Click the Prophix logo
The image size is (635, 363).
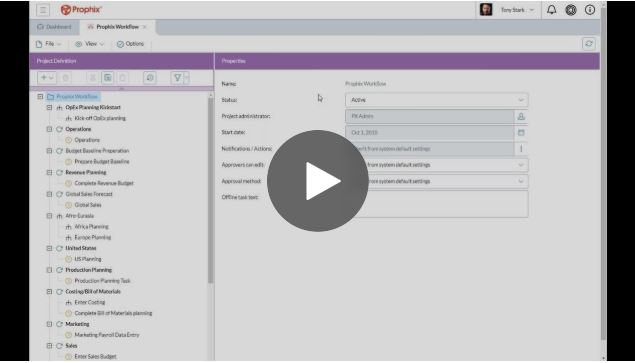pos(81,10)
